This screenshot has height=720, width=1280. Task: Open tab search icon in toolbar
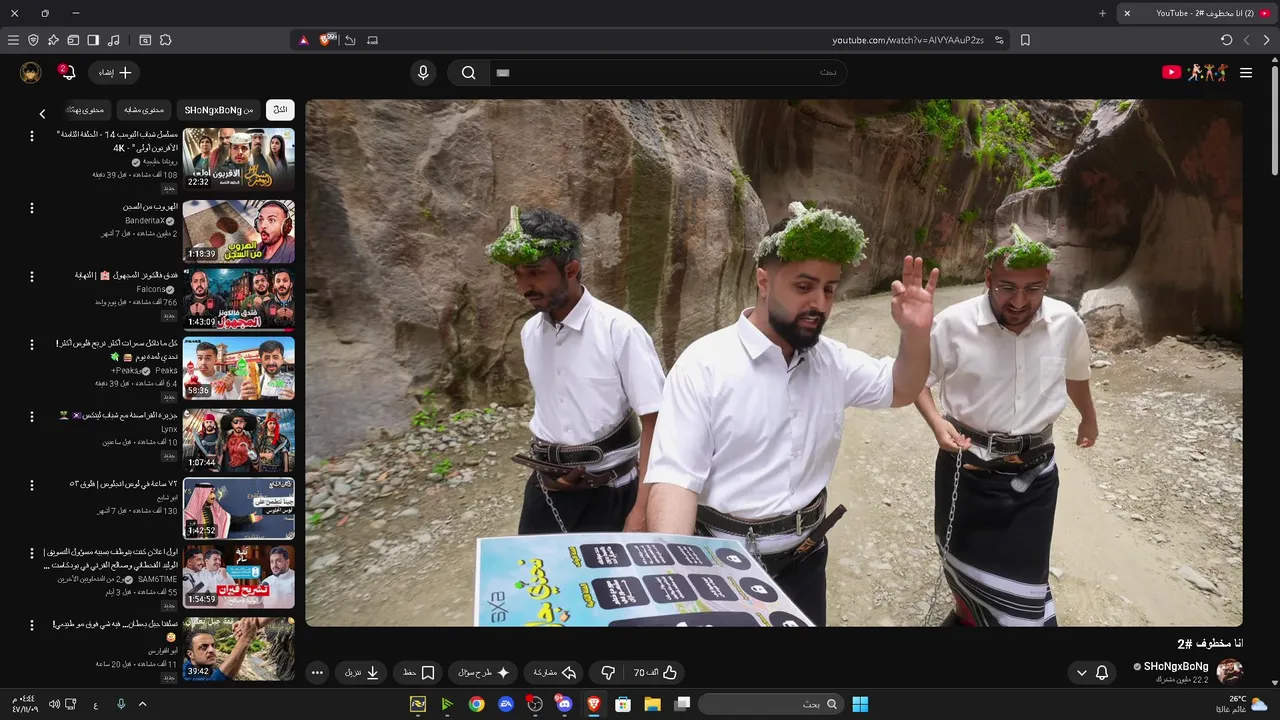point(145,40)
